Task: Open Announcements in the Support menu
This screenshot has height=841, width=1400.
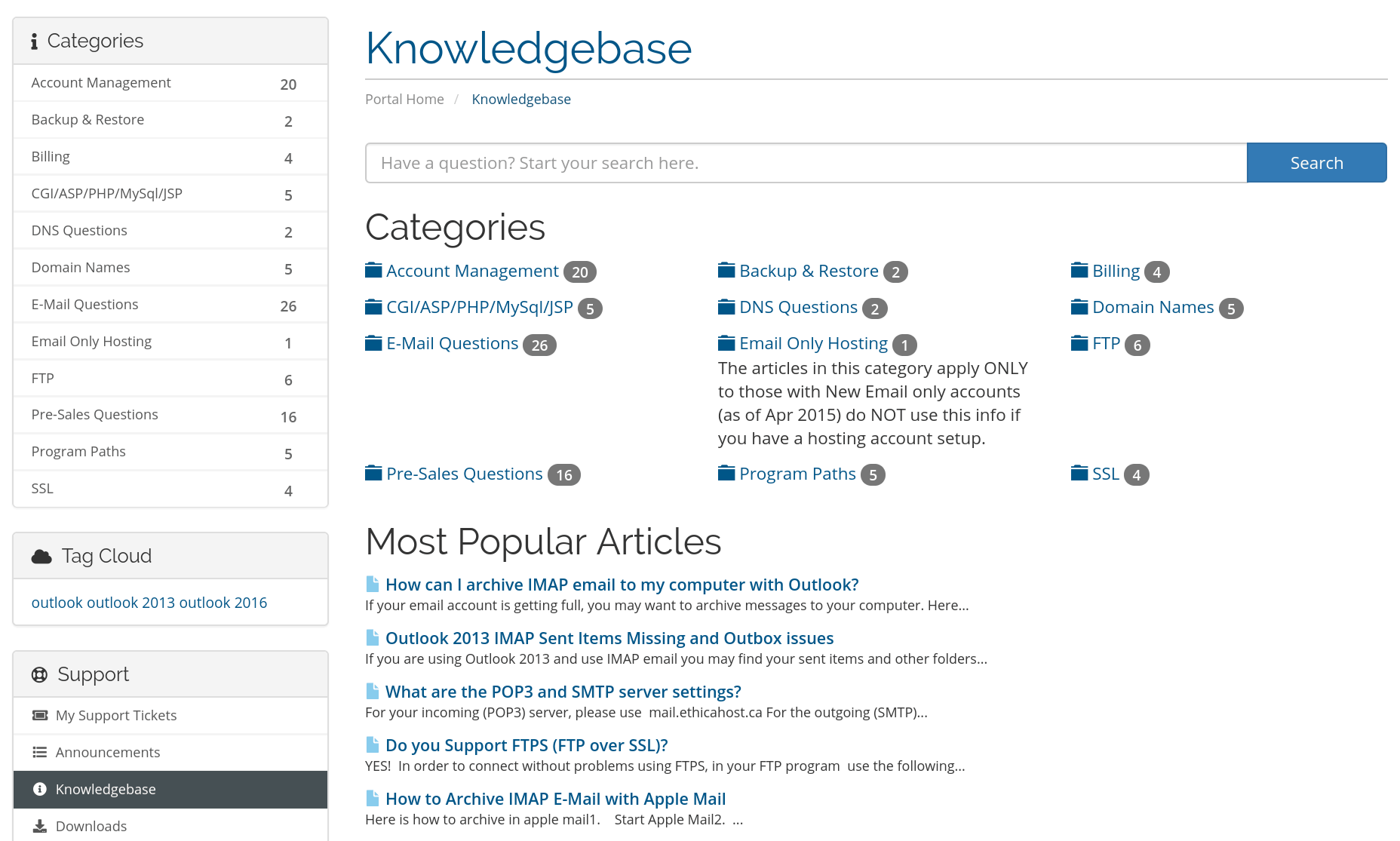Action: 170,752
